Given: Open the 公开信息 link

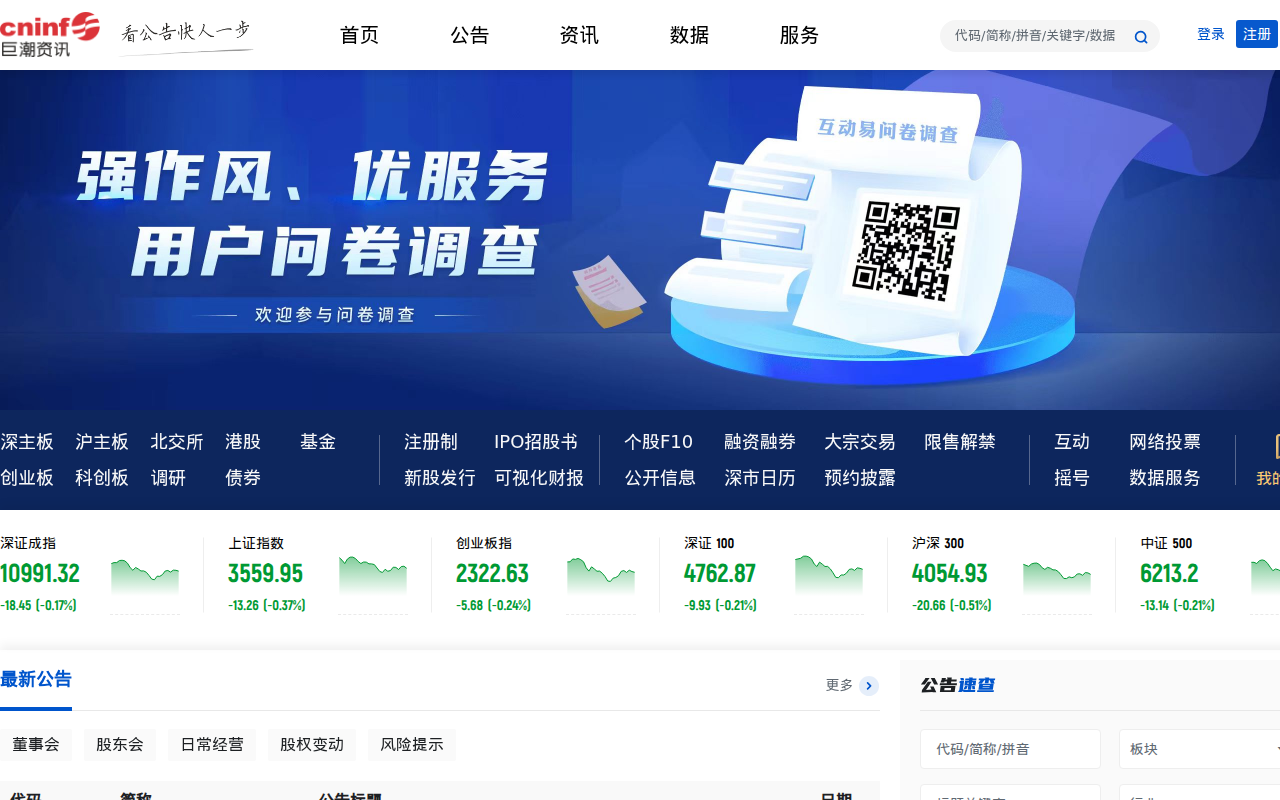Looking at the screenshot, I should (660, 478).
